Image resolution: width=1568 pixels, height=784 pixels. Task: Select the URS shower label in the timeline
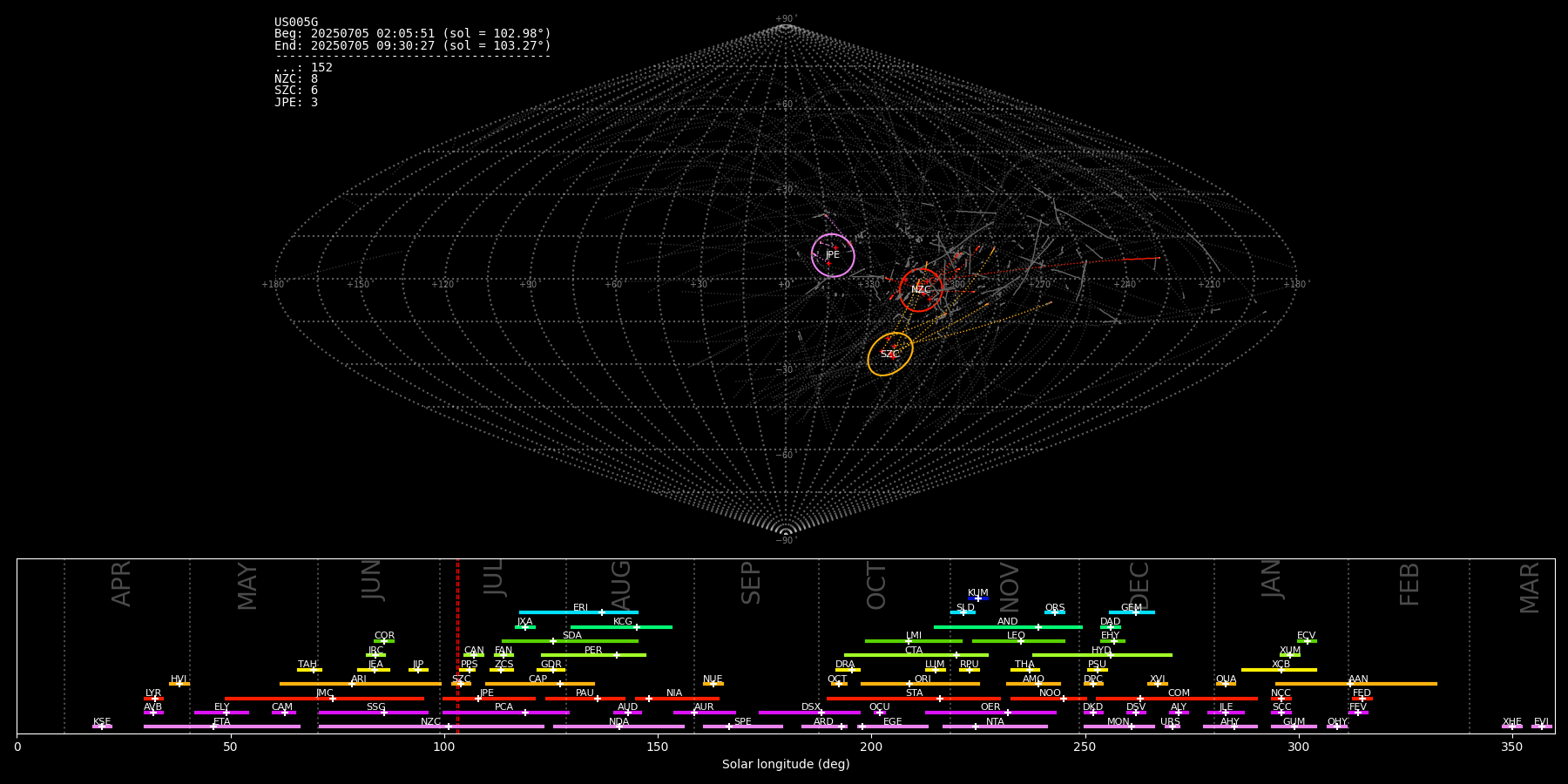click(x=1170, y=722)
